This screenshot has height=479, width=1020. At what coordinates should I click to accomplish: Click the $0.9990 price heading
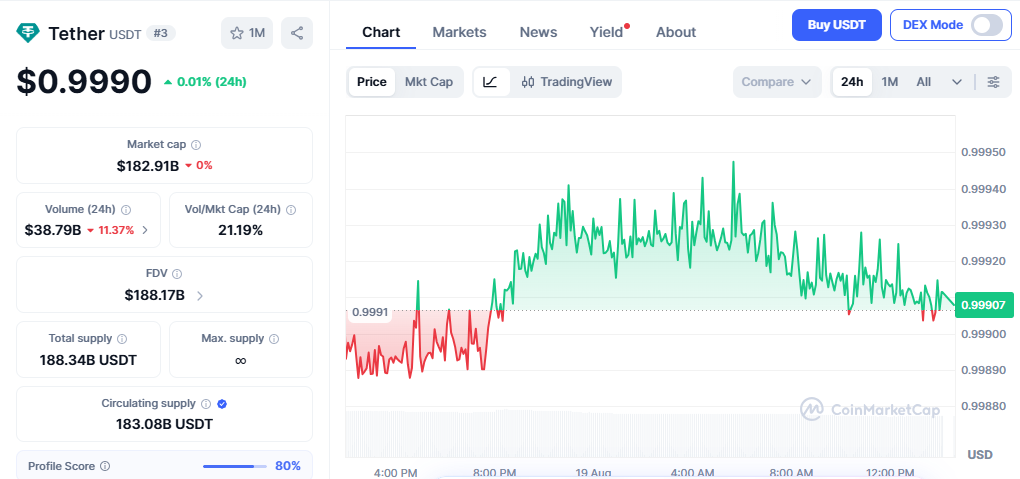tap(85, 81)
